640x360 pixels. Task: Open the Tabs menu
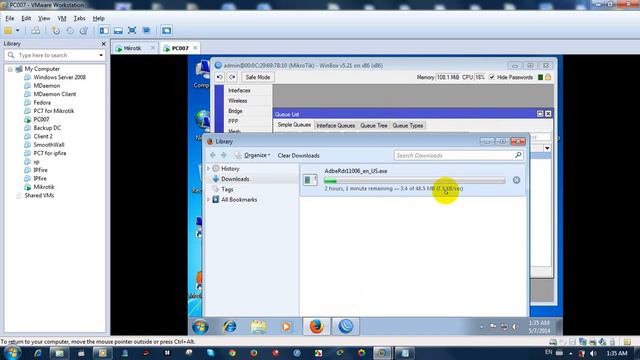coord(79,18)
